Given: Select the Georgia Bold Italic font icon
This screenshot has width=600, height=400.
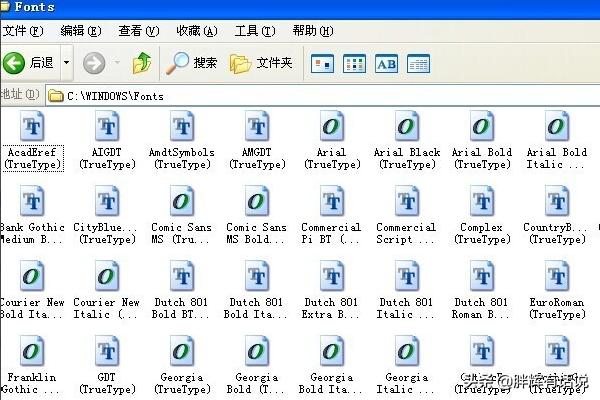Looking at the screenshot, I should (332, 351).
